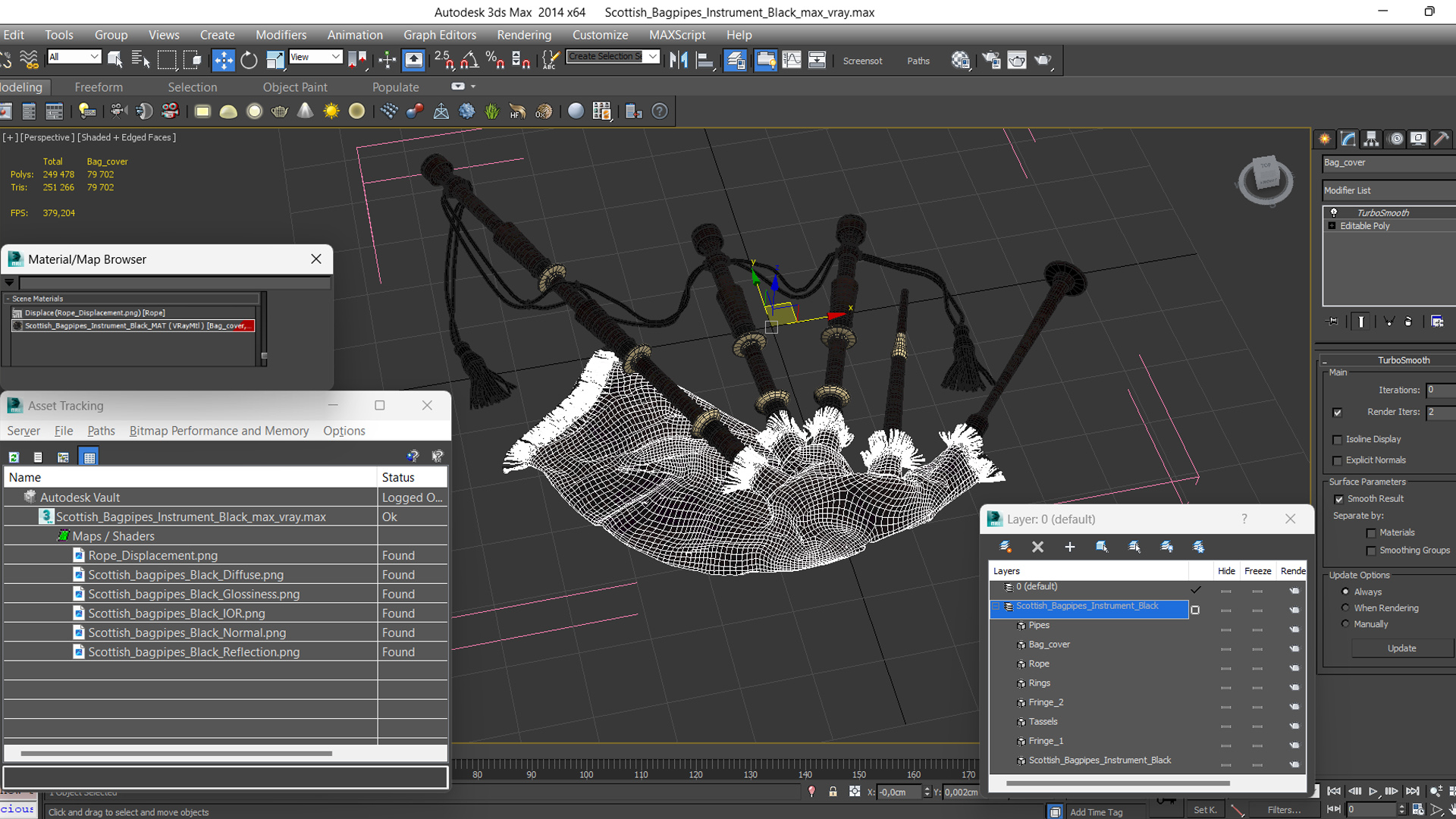Image resolution: width=1456 pixels, height=819 pixels.
Task: Open the Modifier List dropdown
Action: tap(1389, 190)
